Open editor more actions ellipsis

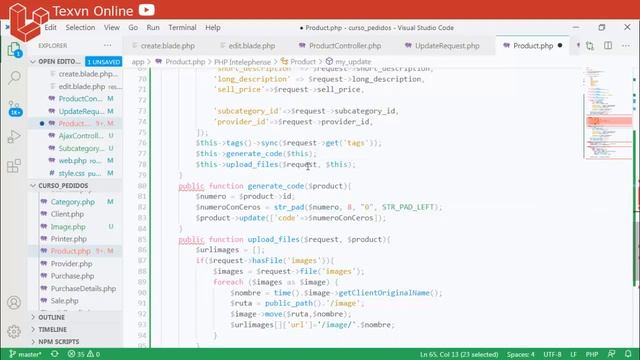[x=626, y=46]
